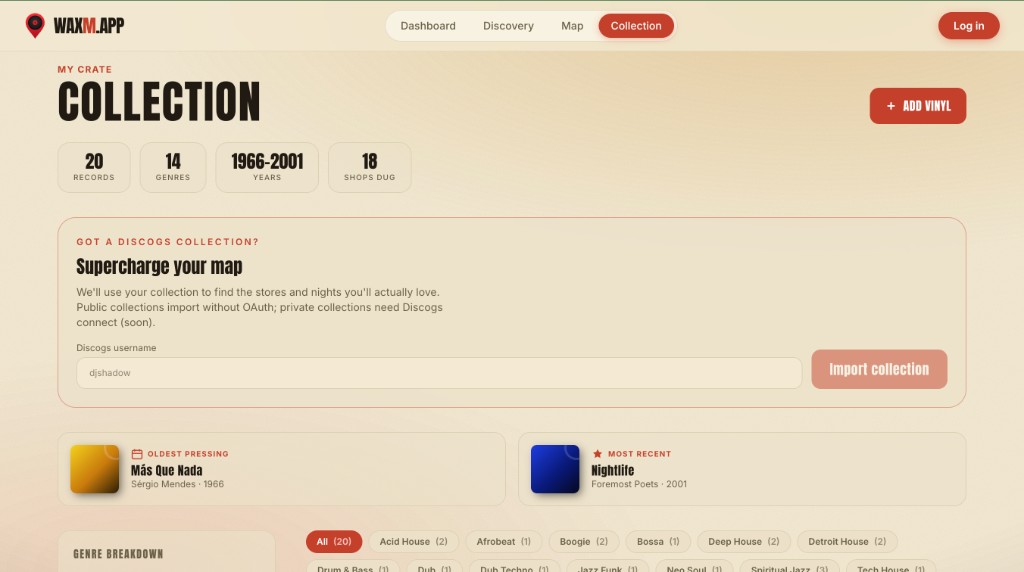
Task: Open the Más Que Nada album cover
Action: [x=95, y=469]
